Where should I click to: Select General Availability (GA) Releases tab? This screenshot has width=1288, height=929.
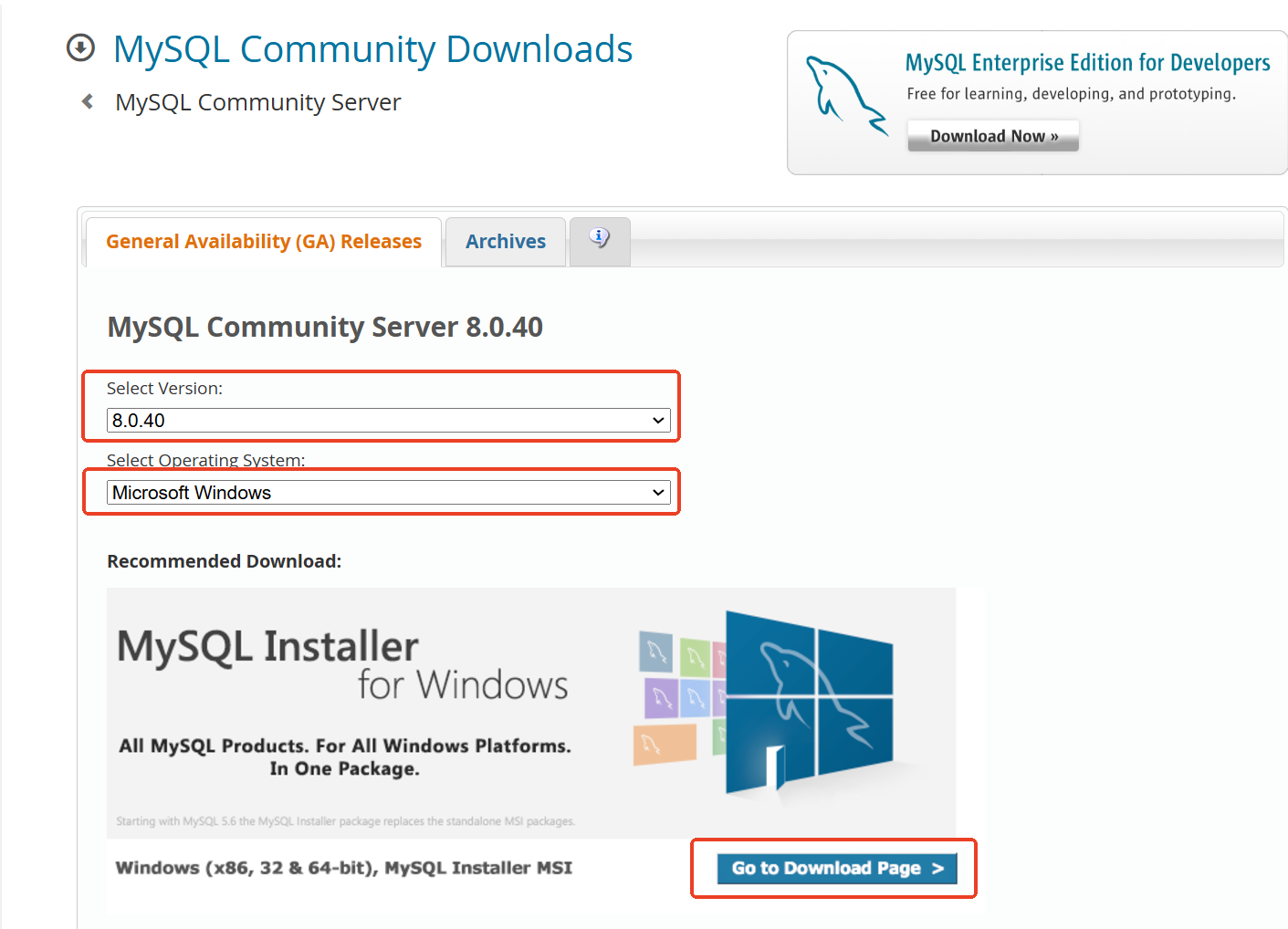pos(264,242)
